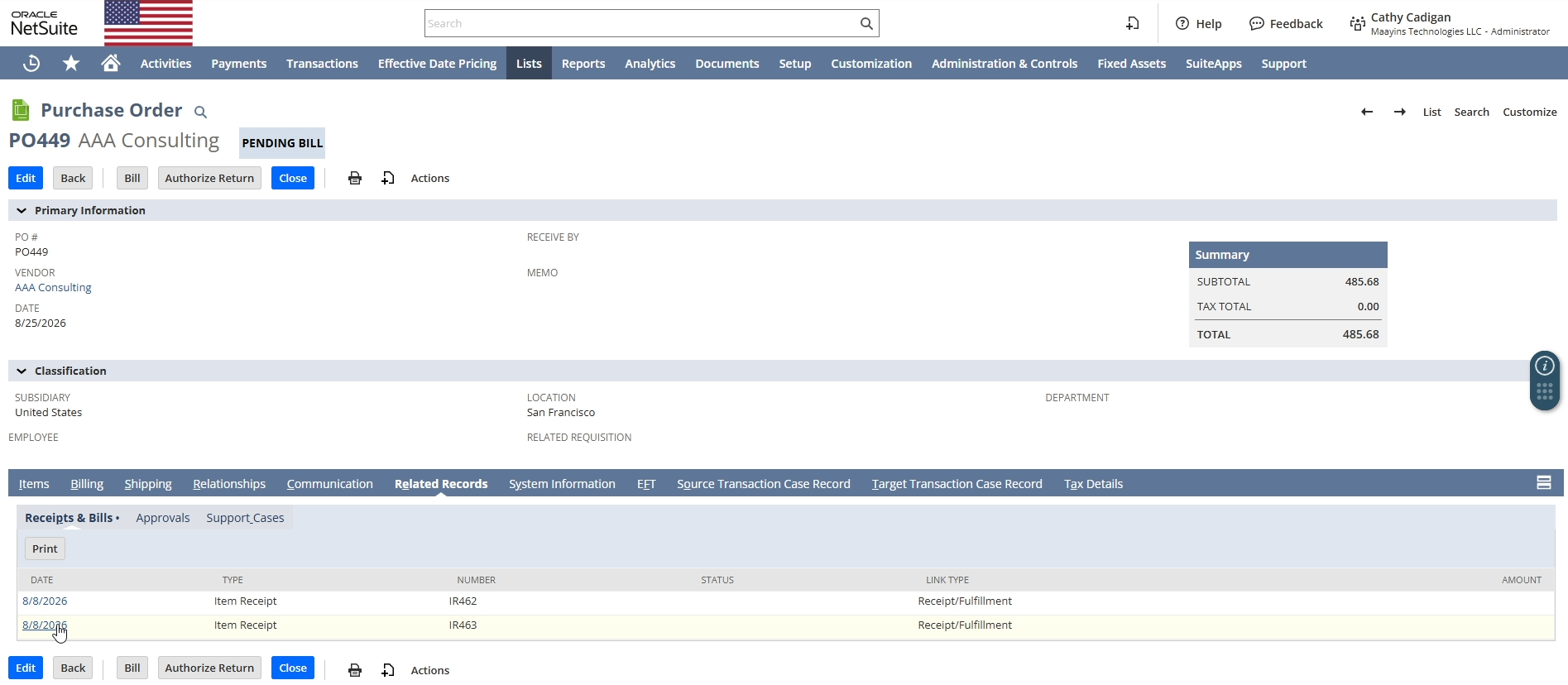This screenshot has width=1568, height=685.
Task: Open the AAA Consulting vendor link
Action: coord(53,288)
